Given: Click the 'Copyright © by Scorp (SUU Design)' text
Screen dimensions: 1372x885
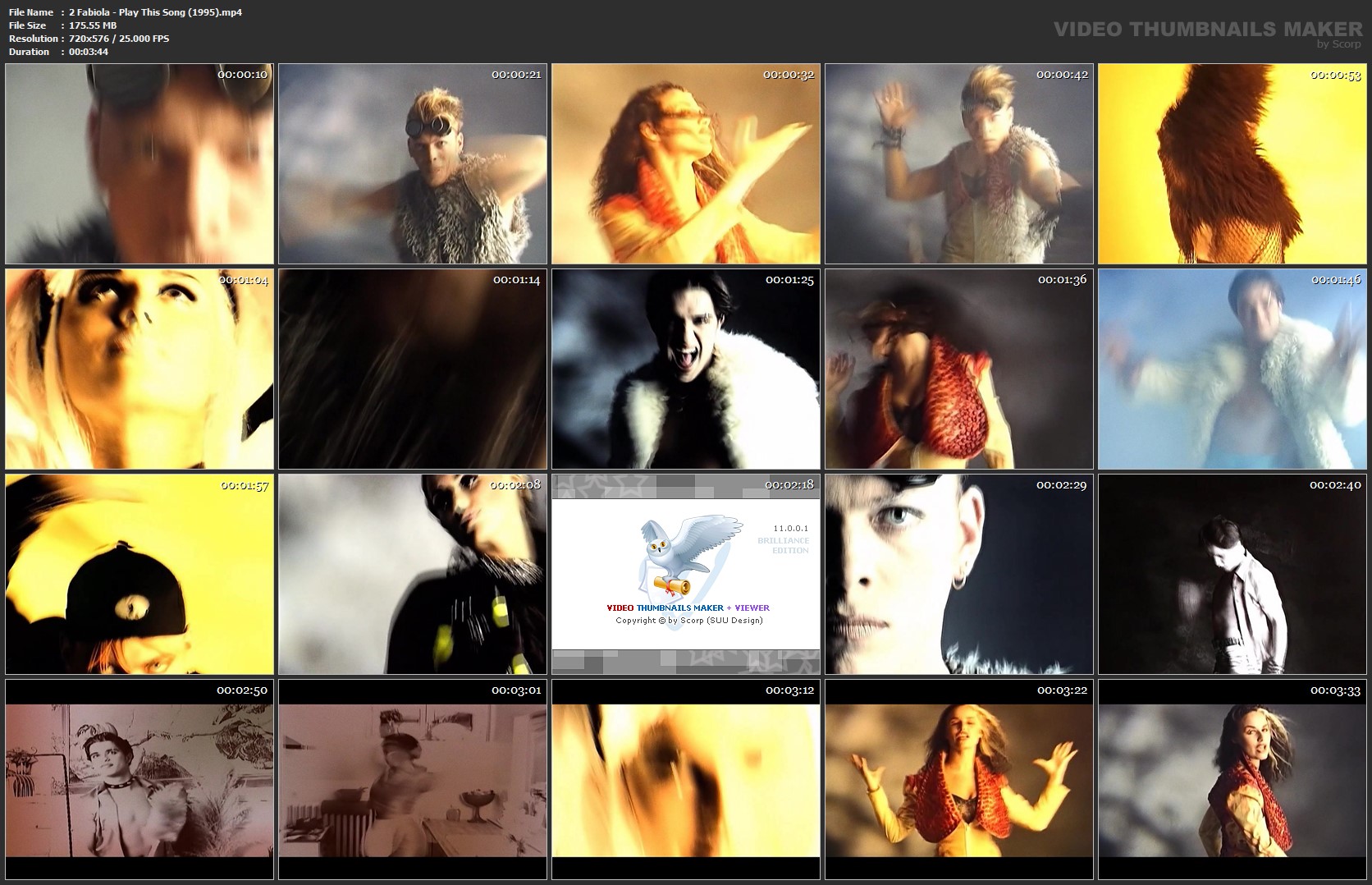Looking at the screenshot, I should [689, 621].
